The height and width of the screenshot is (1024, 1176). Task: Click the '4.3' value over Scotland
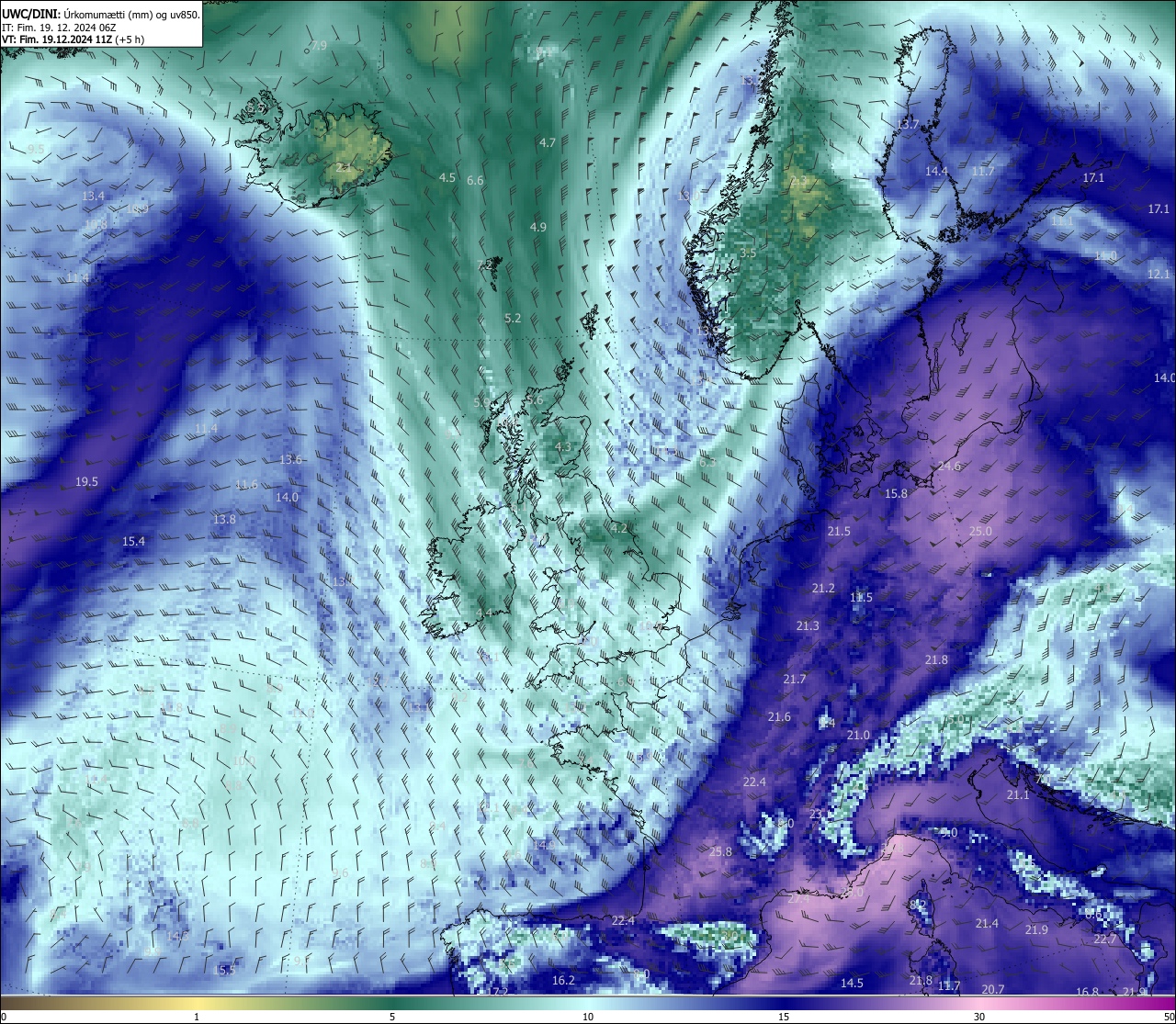pyautogui.click(x=563, y=447)
